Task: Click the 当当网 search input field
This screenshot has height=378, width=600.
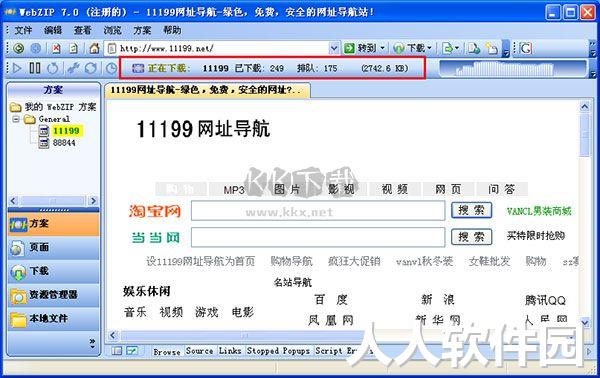Action: 318,238
